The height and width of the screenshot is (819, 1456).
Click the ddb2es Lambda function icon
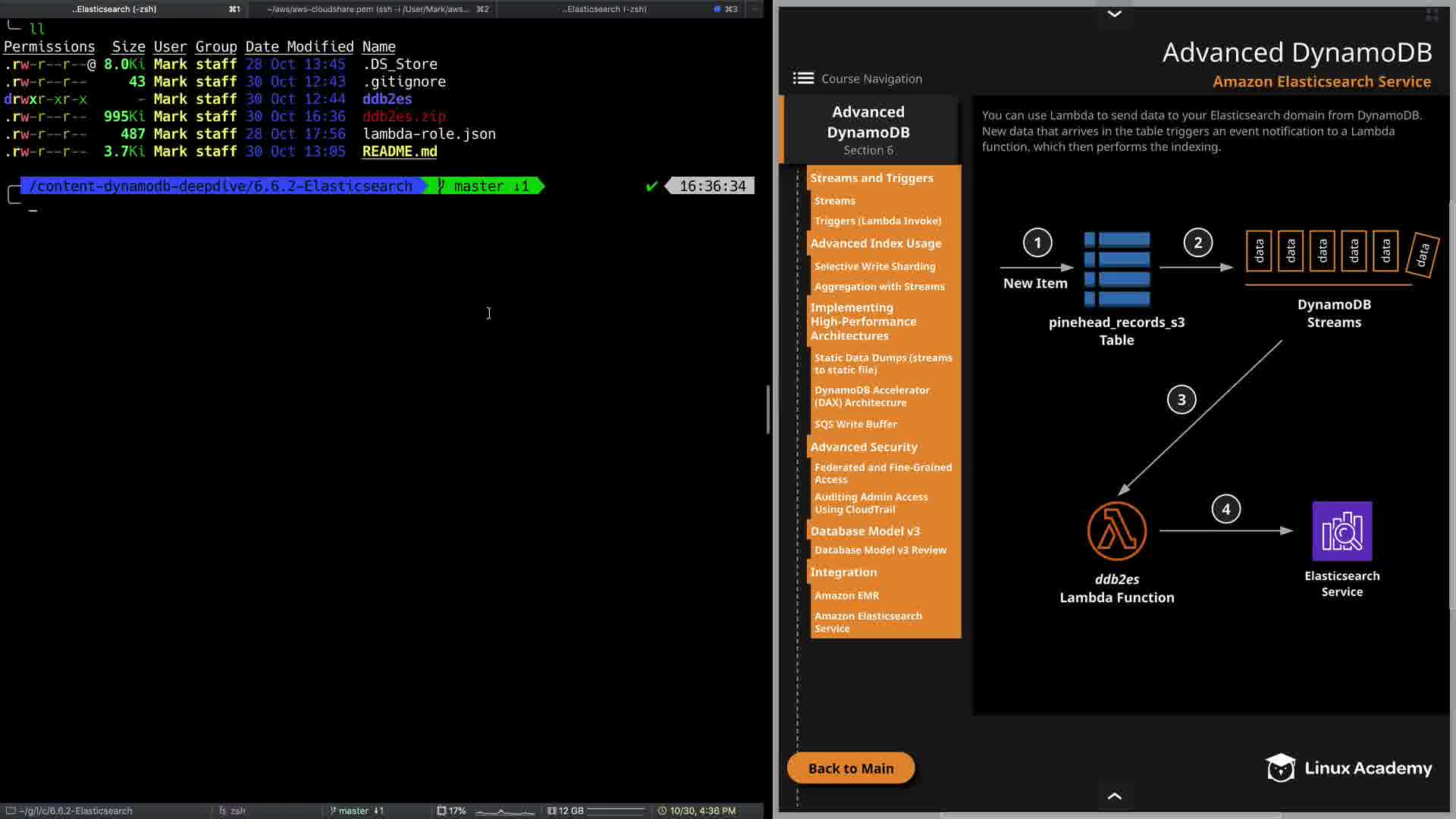tap(1116, 531)
